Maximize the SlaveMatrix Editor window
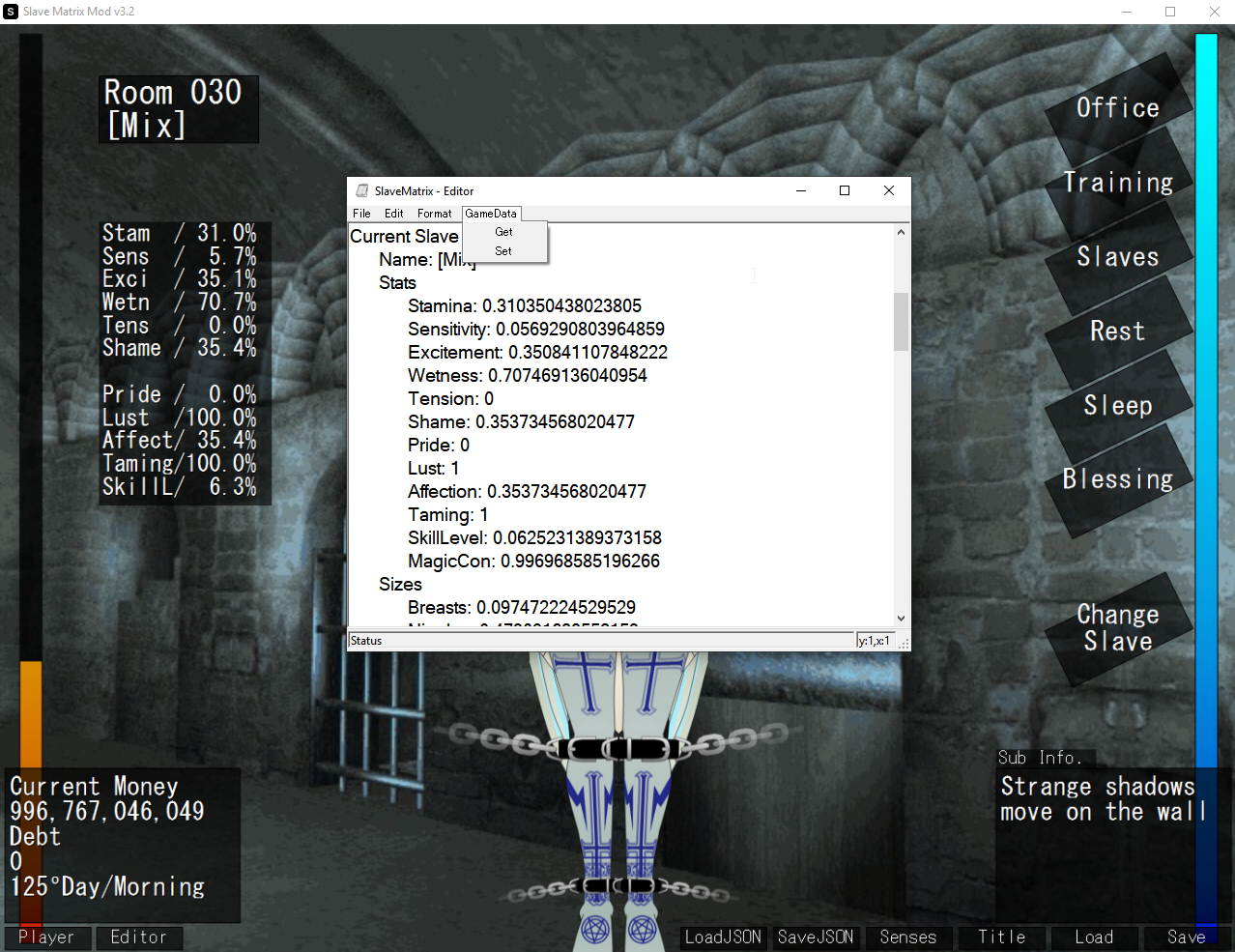Viewport: 1235px width, 952px height. pyautogui.click(x=845, y=190)
